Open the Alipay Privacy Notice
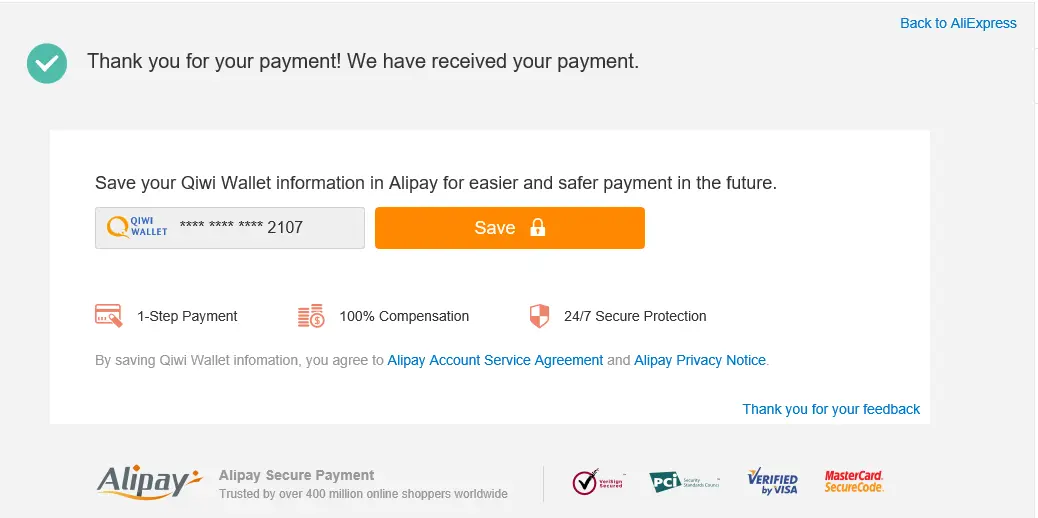This screenshot has height=518, width=1038. (700, 360)
